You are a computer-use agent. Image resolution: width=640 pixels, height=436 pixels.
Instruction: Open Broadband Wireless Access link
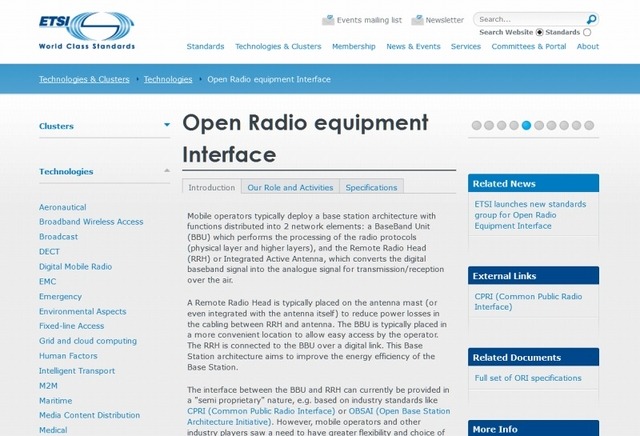[91, 222]
